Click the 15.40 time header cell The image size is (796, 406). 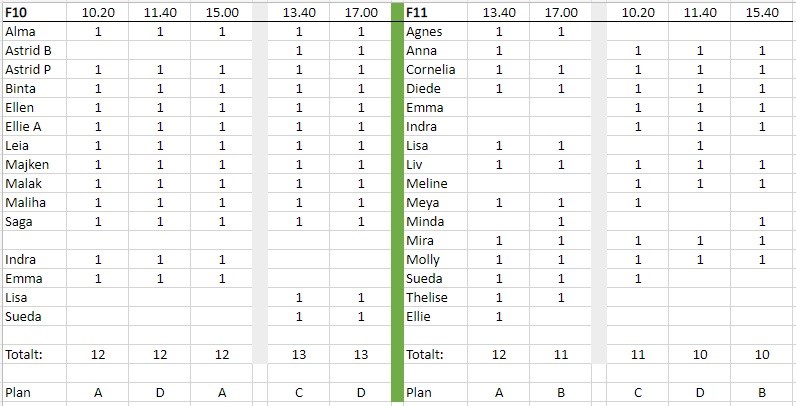[x=762, y=13]
